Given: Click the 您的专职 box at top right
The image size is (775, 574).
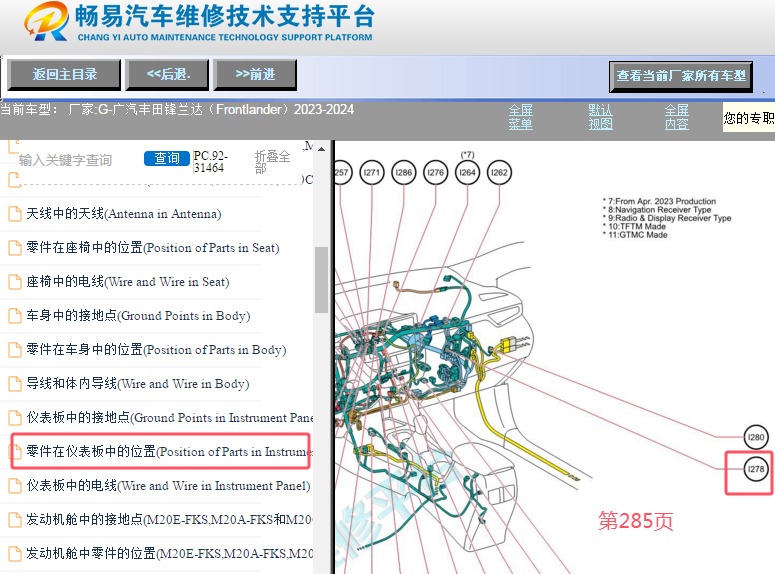Looking at the screenshot, I should coord(748,118).
